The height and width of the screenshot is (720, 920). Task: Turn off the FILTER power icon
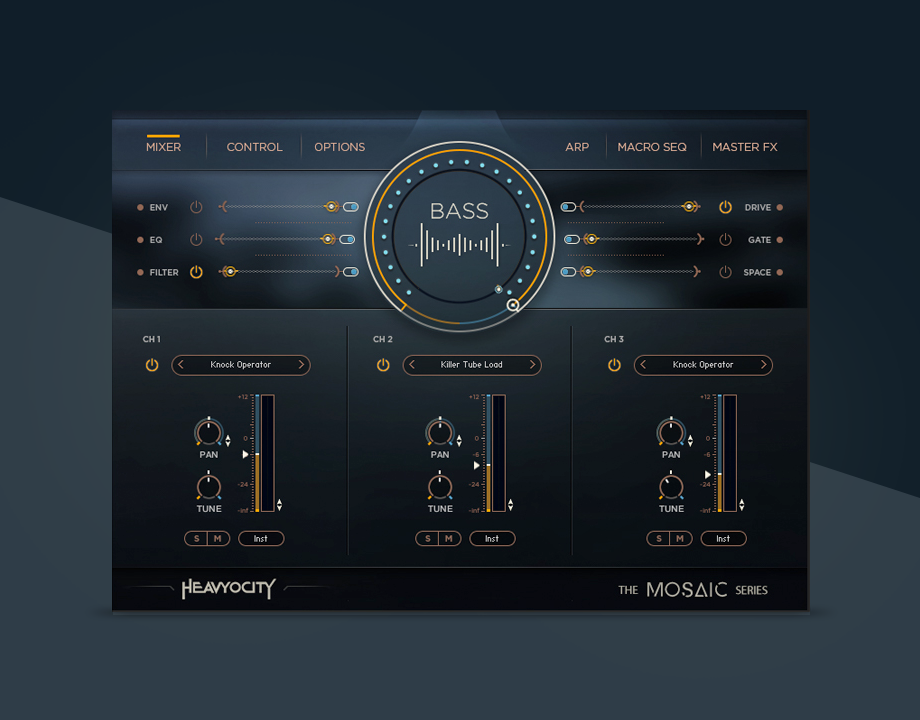tap(196, 272)
